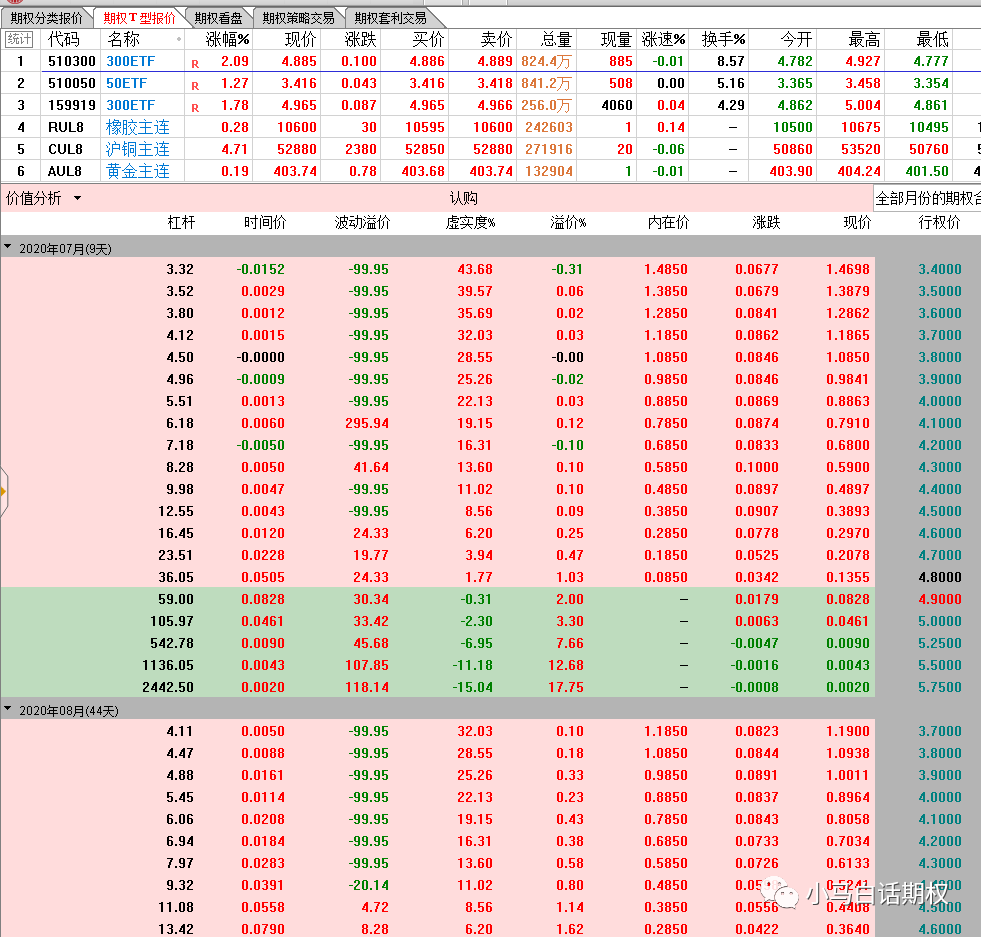Click the 统计 button in header

19,39
